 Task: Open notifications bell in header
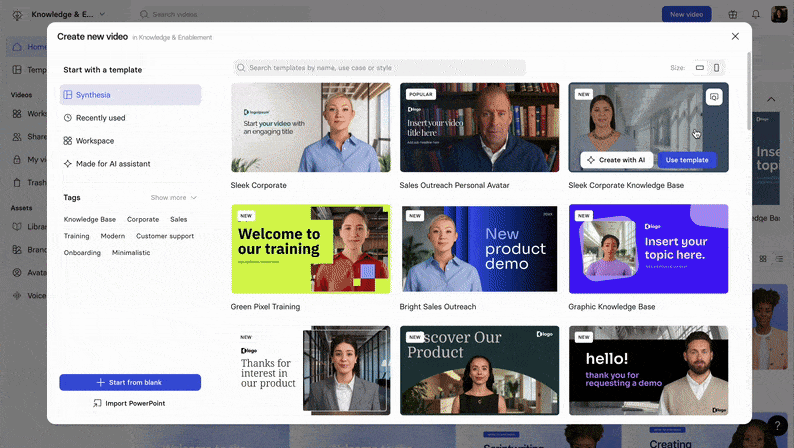click(756, 14)
